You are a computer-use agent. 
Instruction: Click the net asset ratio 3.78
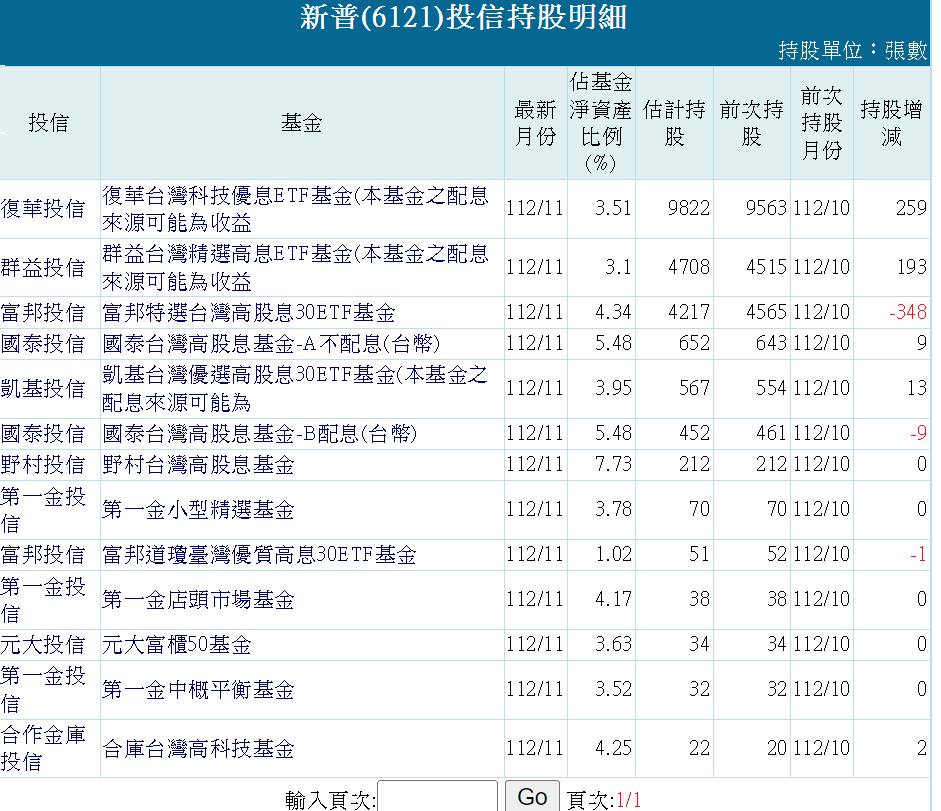(x=613, y=510)
